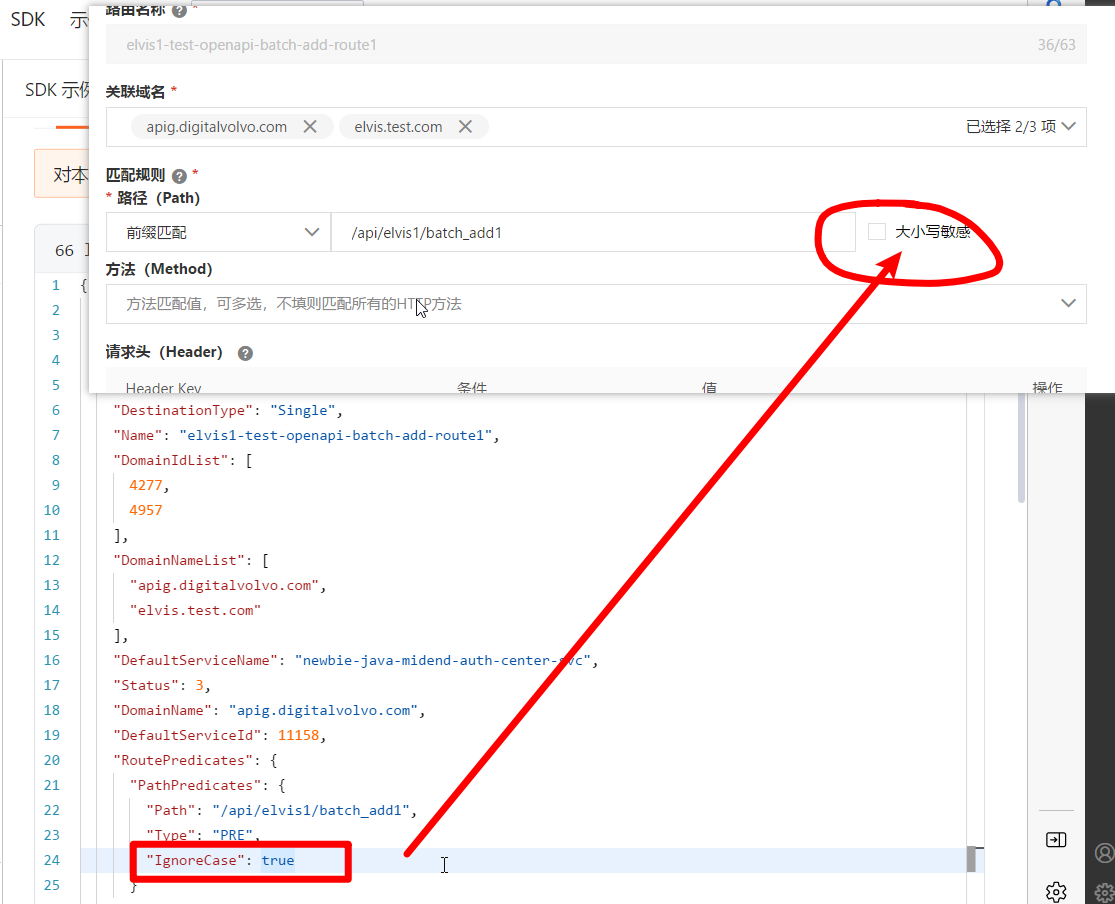Click the "elvis.test.com" string on code line 14
The height and width of the screenshot is (904, 1115).
pyautogui.click(x=195, y=610)
